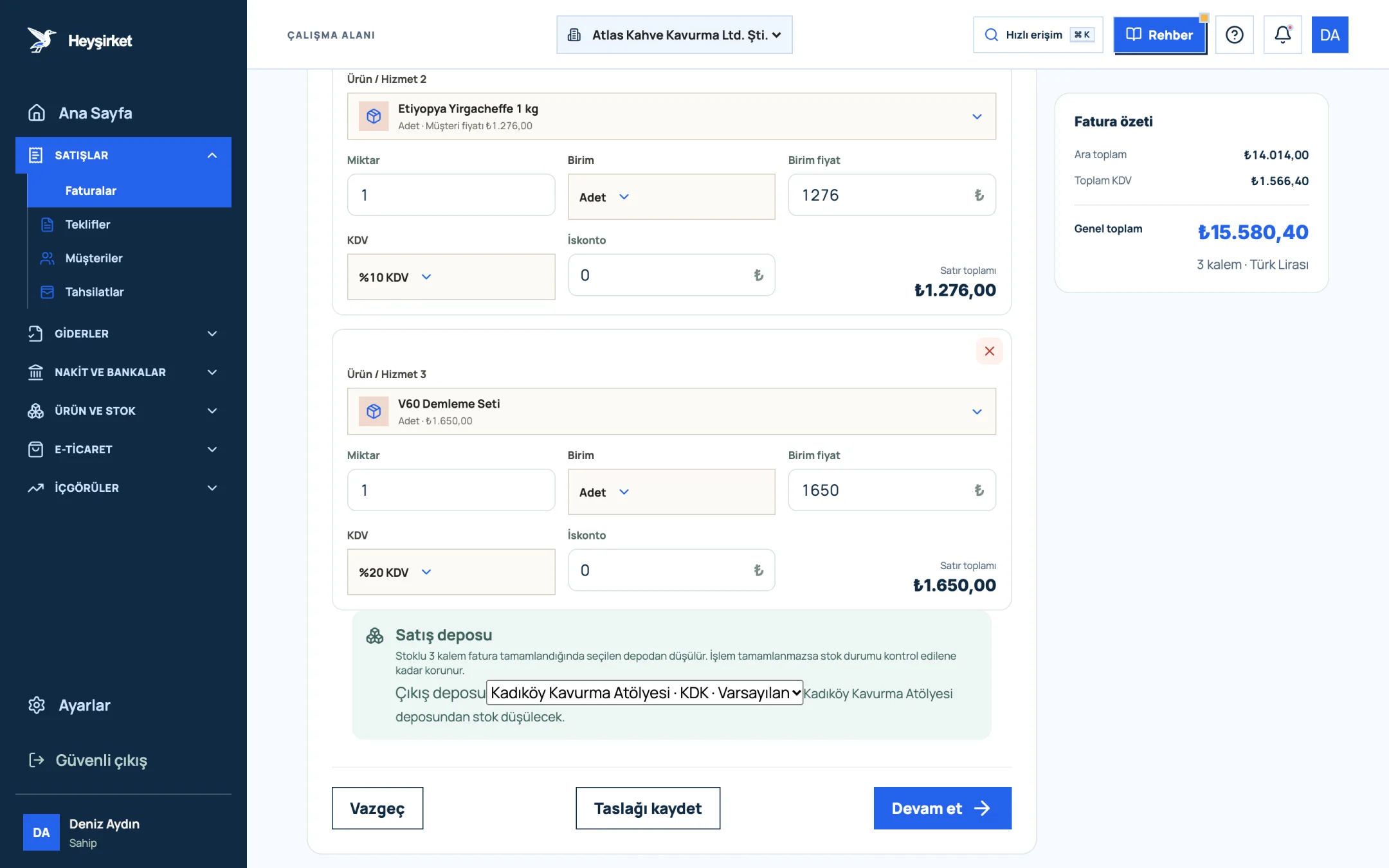Image resolution: width=1389 pixels, height=868 pixels.
Task: Open the %20 KDV dropdown
Action: click(x=451, y=572)
